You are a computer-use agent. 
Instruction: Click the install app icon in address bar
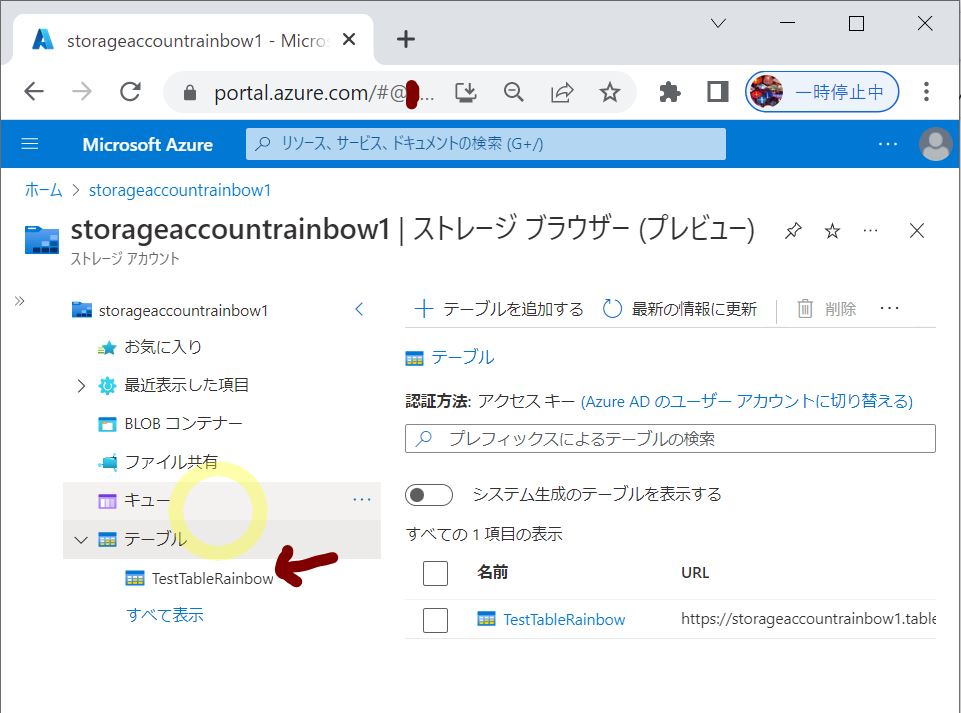tap(466, 93)
